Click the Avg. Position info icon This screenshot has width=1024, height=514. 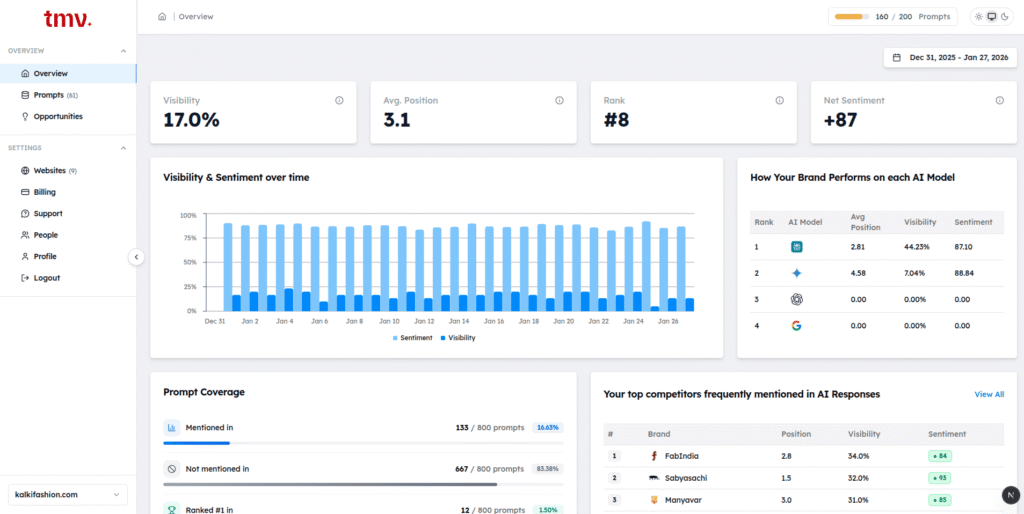pyautogui.click(x=559, y=101)
